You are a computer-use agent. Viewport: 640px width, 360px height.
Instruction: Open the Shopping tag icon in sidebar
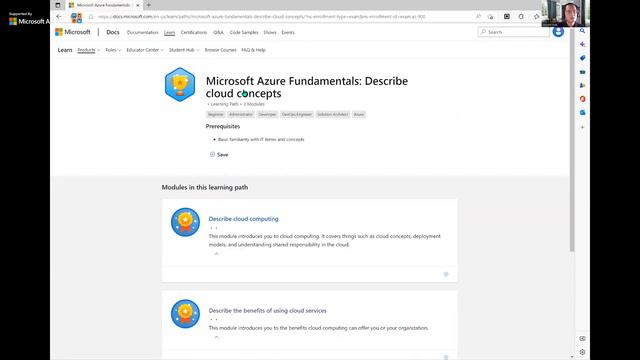coord(582,58)
